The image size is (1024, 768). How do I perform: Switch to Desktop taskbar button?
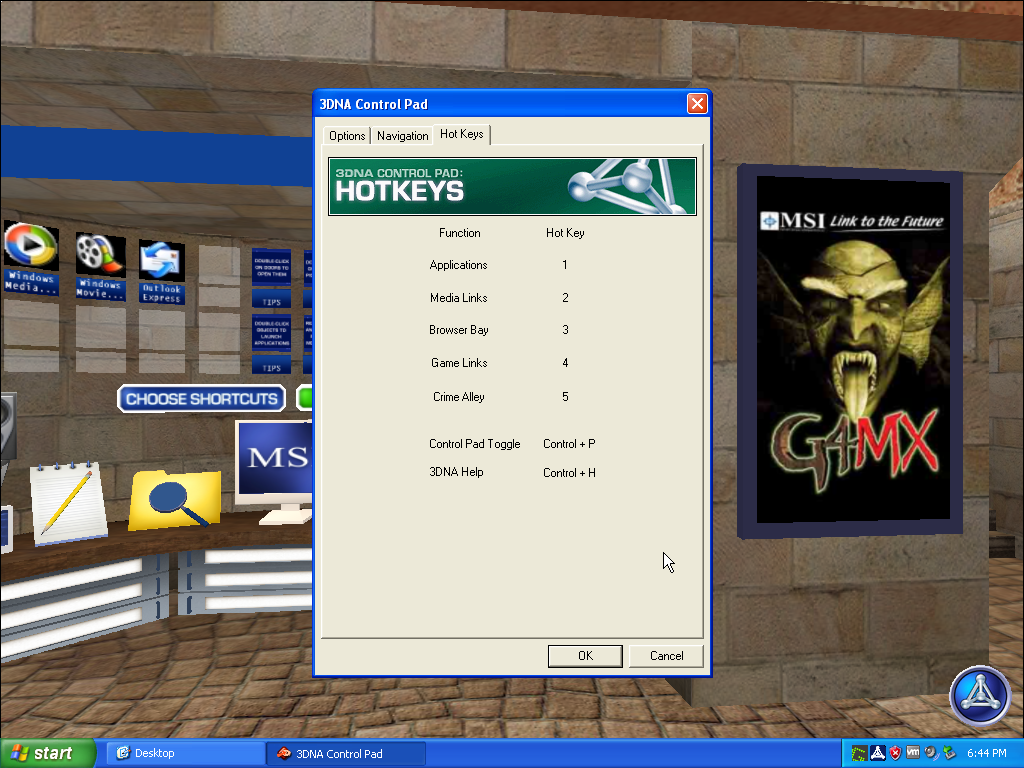[185, 753]
